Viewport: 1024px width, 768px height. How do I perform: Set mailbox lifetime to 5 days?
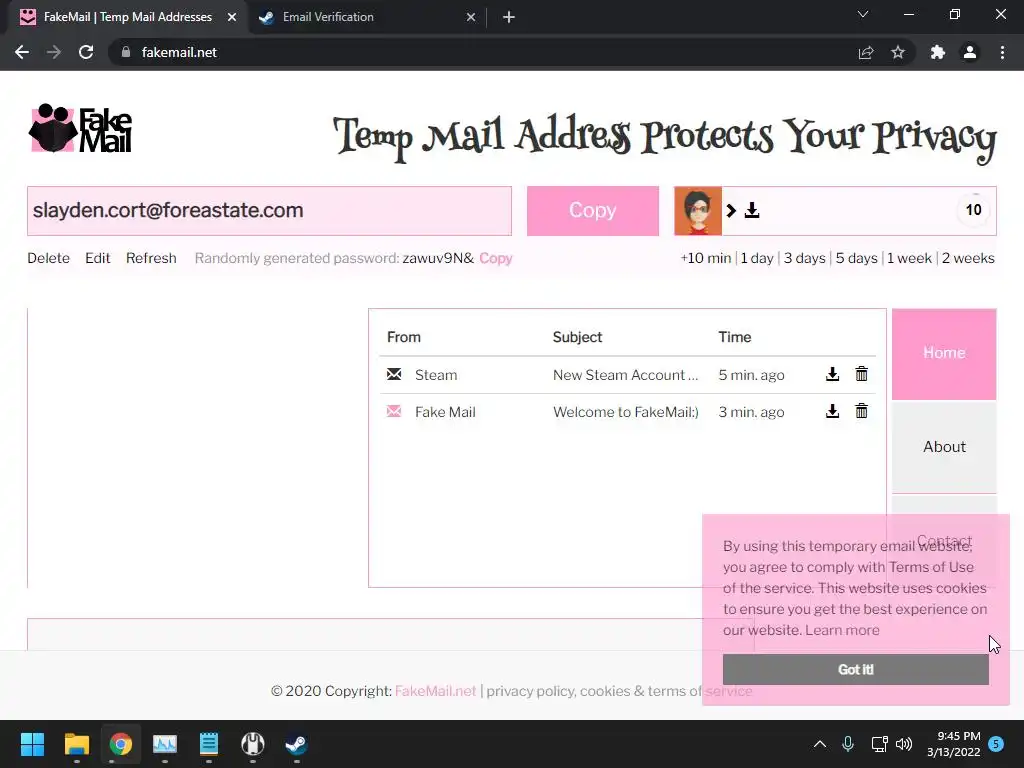pos(856,258)
